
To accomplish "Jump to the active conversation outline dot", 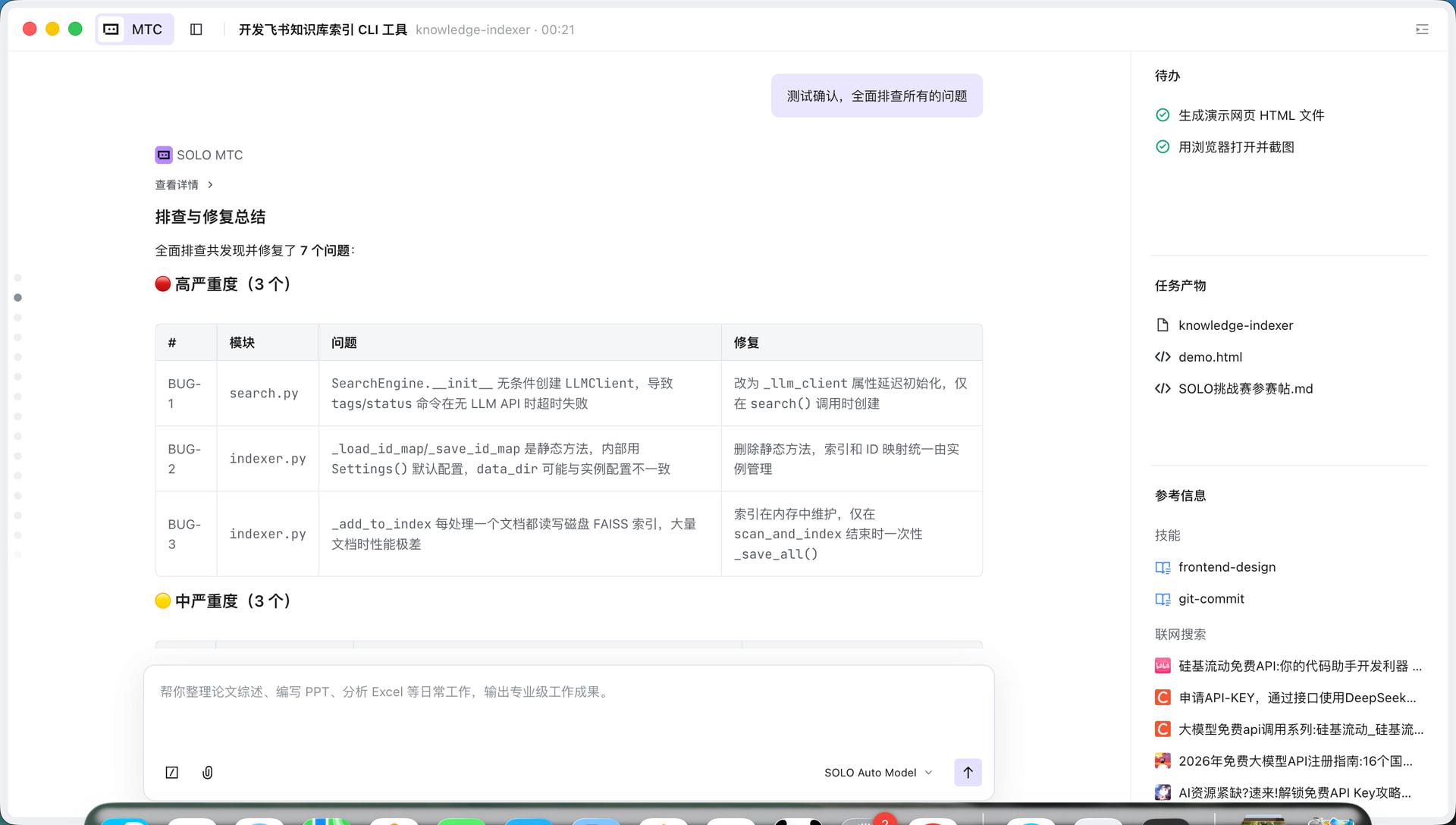I will 18,298.
